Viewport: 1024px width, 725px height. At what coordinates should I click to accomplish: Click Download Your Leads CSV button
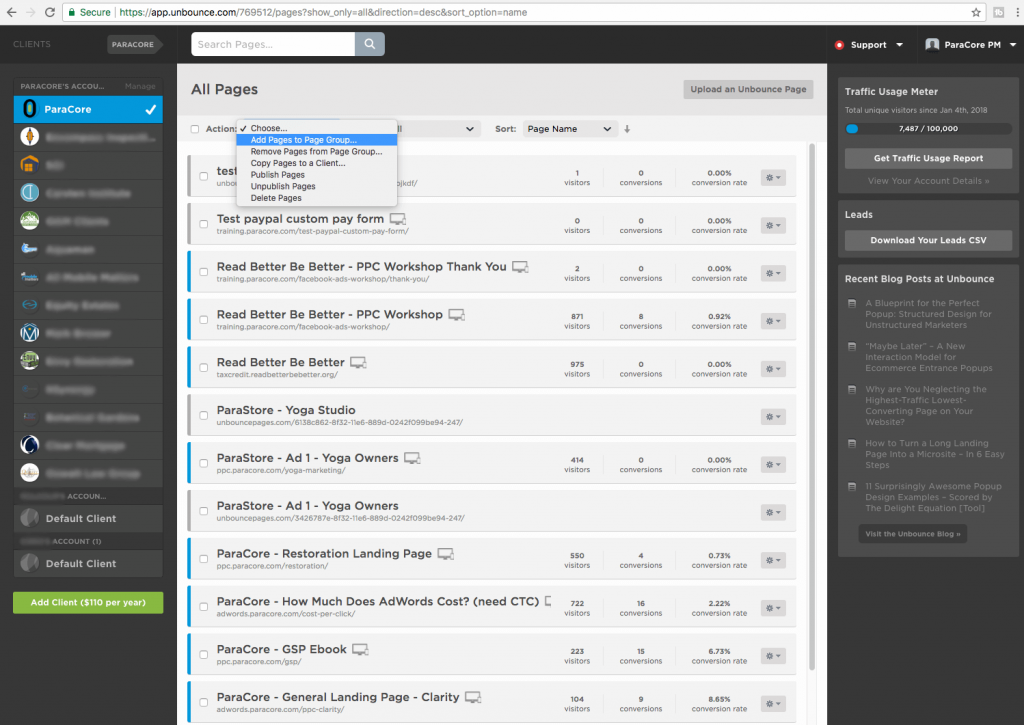928,240
